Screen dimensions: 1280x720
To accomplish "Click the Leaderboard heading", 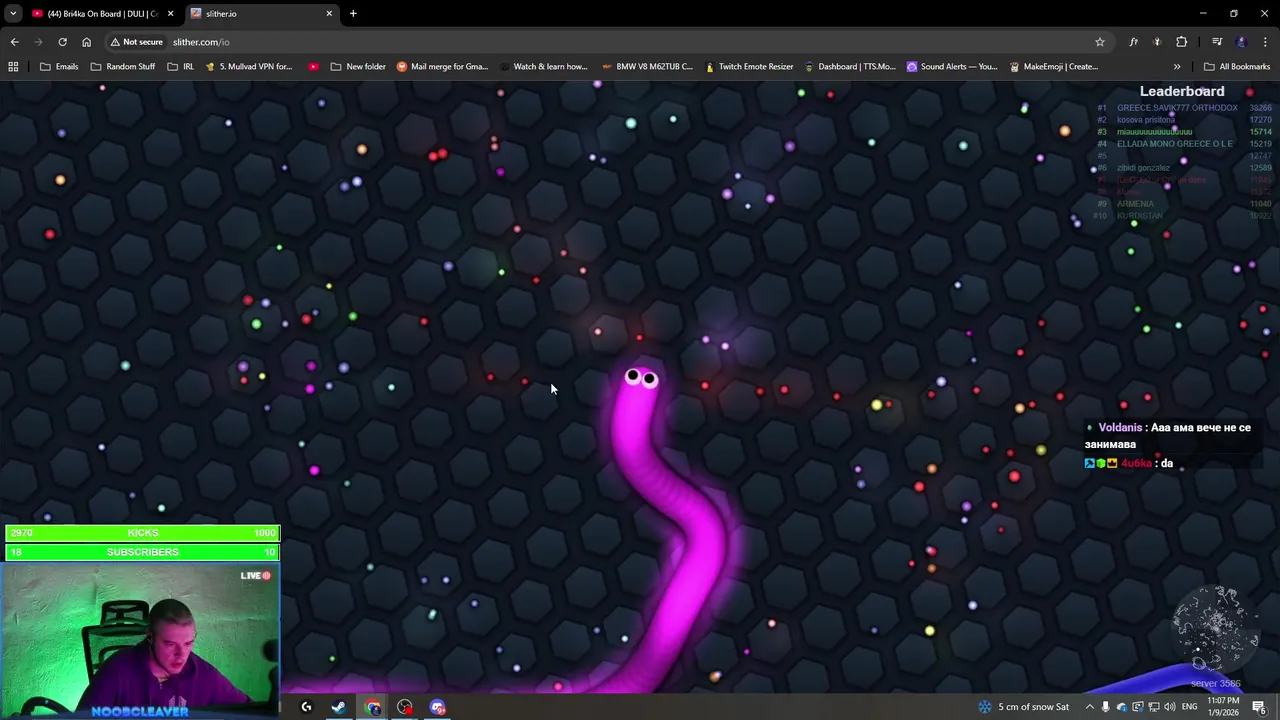I will [1182, 91].
